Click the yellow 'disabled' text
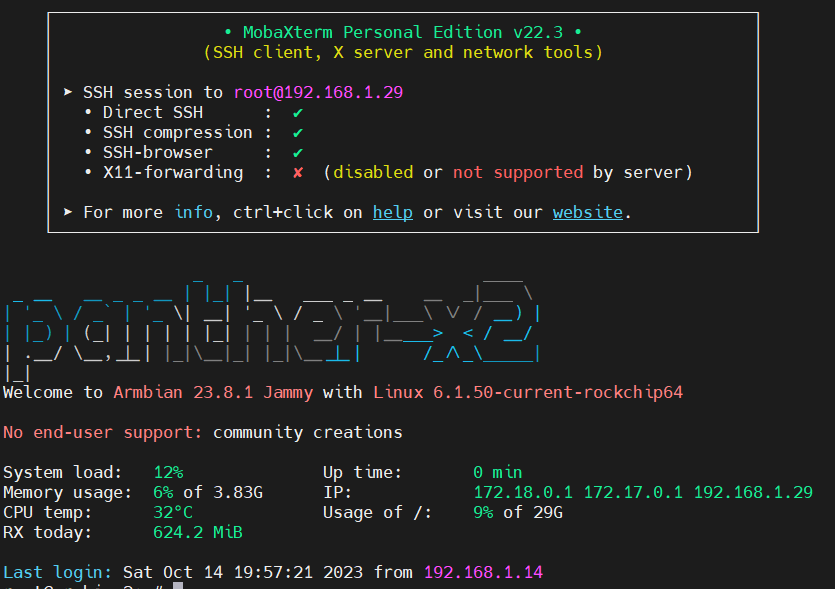The height and width of the screenshot is (589, 835). coord(373,173)
